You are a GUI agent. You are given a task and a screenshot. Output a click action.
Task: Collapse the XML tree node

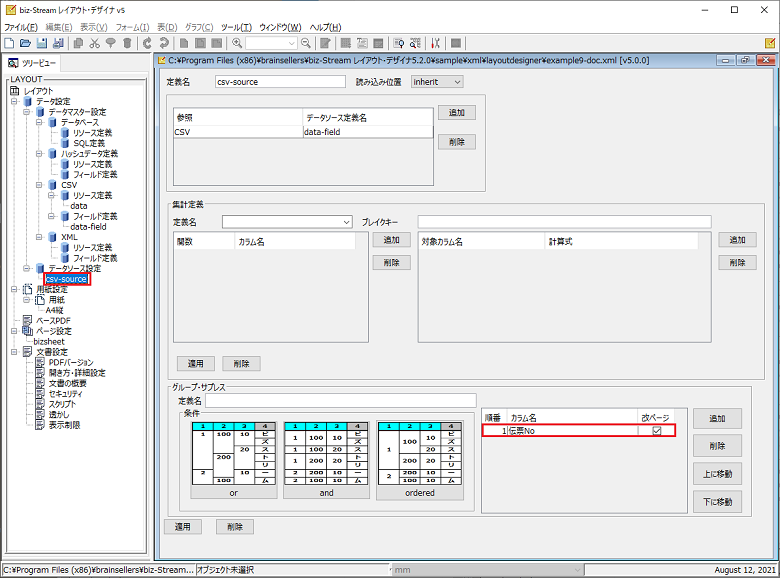[x=40, y=237]
